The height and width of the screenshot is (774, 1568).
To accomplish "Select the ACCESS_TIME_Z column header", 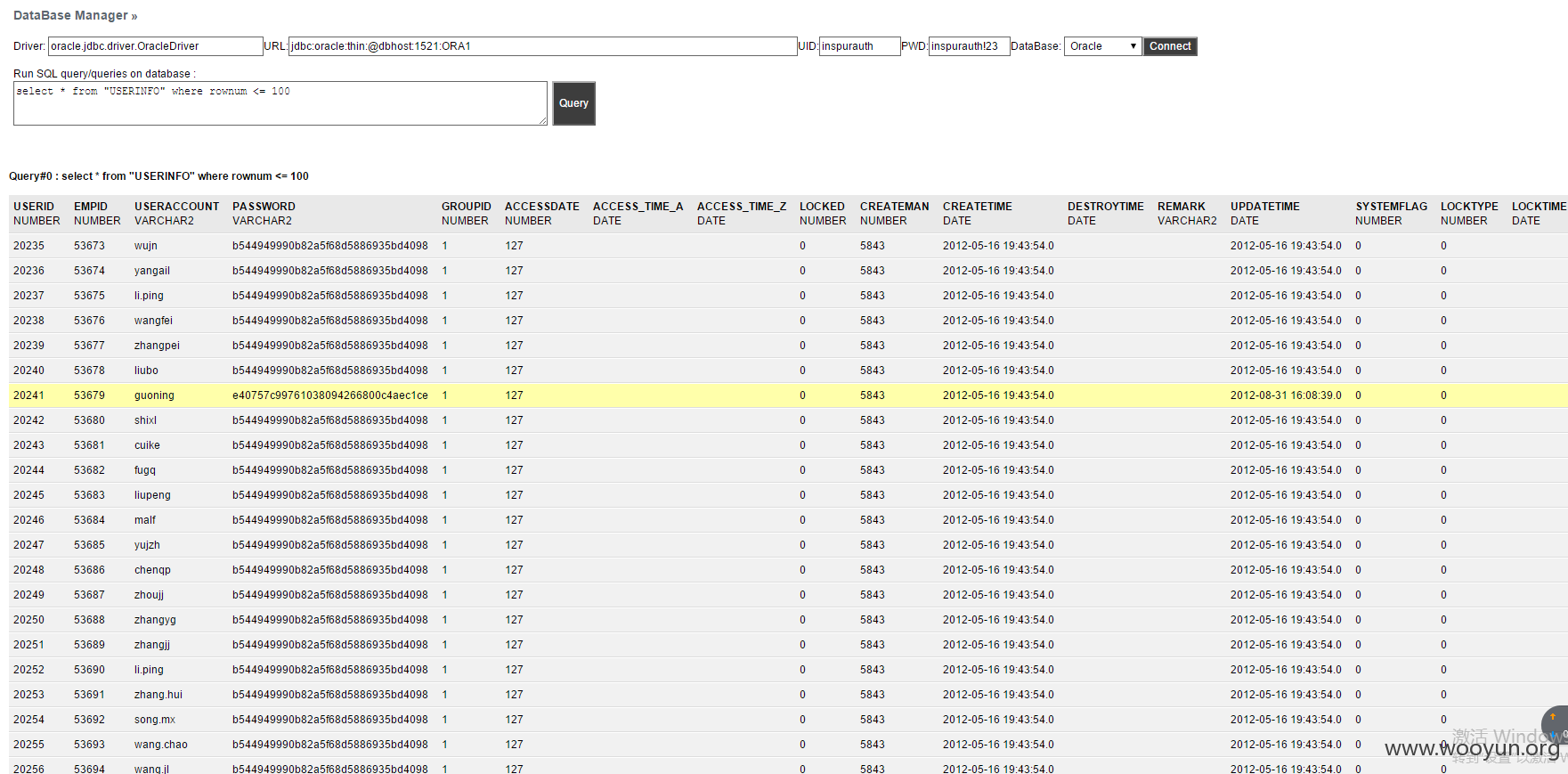I will point(742,207).
